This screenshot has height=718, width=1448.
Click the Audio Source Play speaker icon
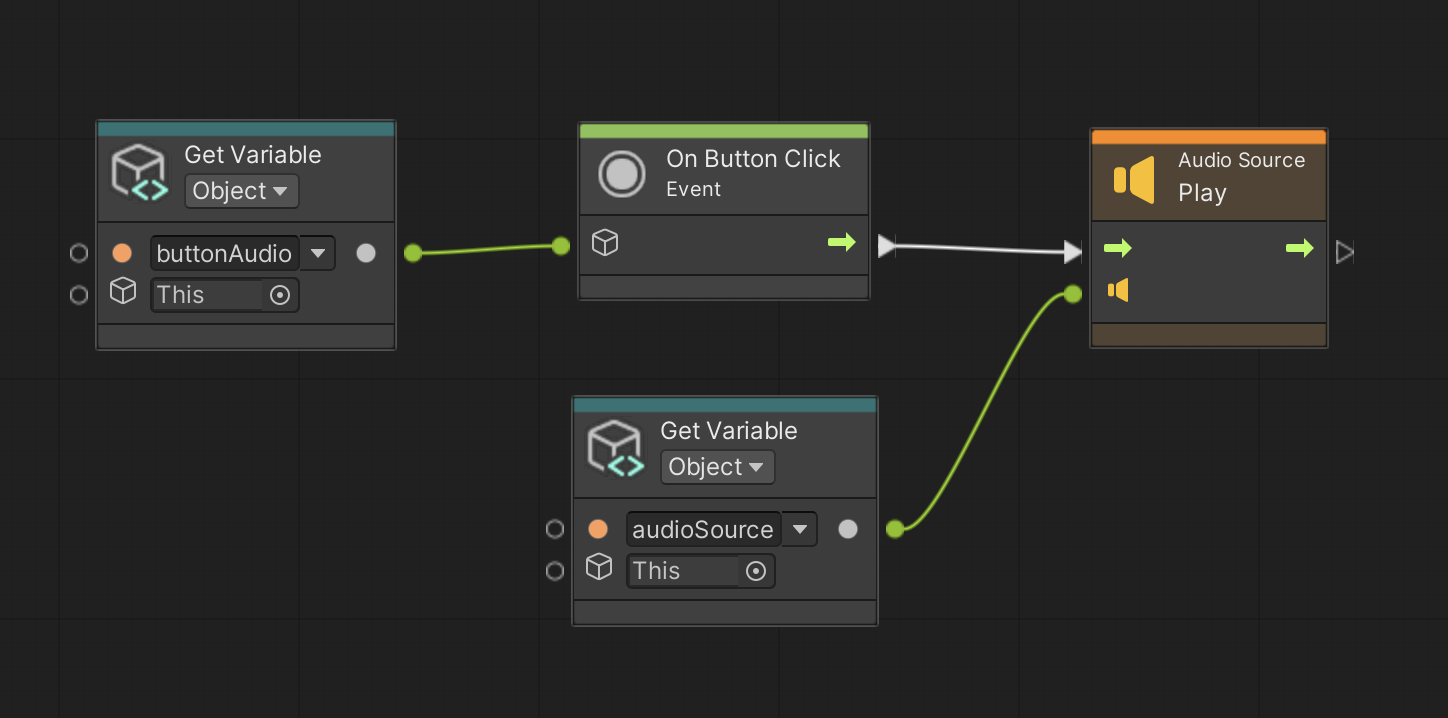[x=1134, y=179]
